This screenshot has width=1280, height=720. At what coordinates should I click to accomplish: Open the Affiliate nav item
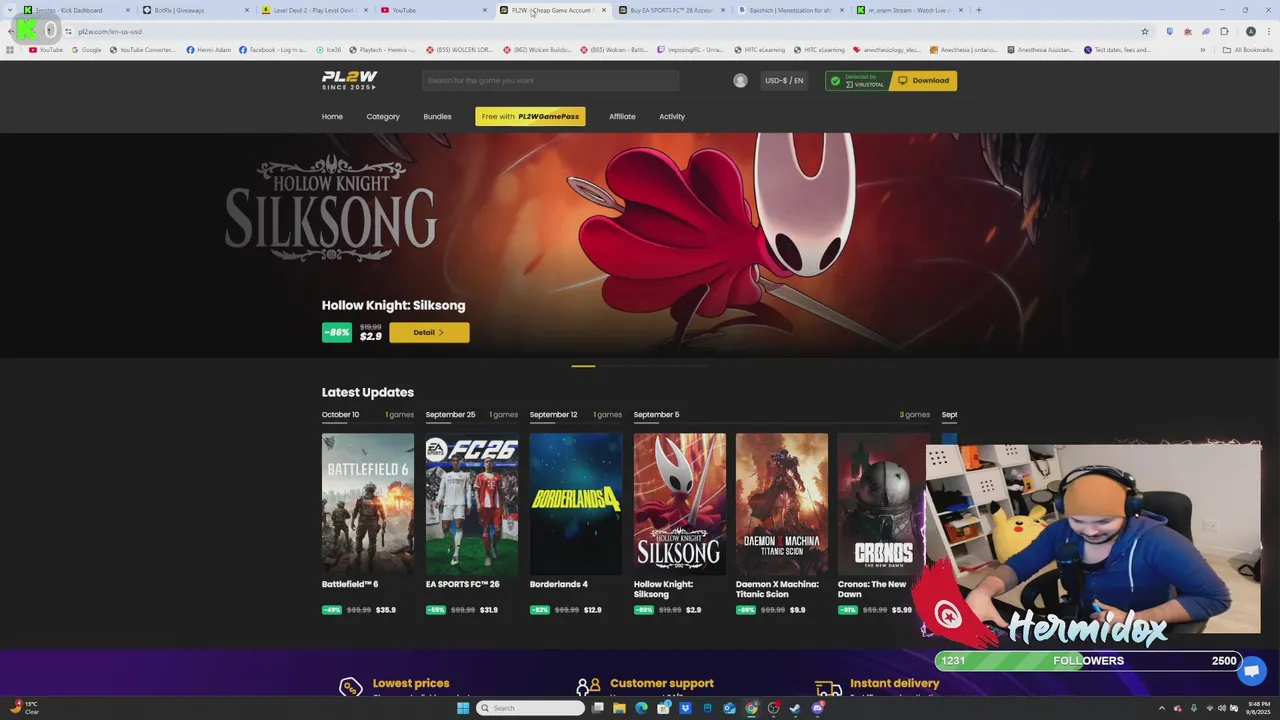[x=622, y=117]
